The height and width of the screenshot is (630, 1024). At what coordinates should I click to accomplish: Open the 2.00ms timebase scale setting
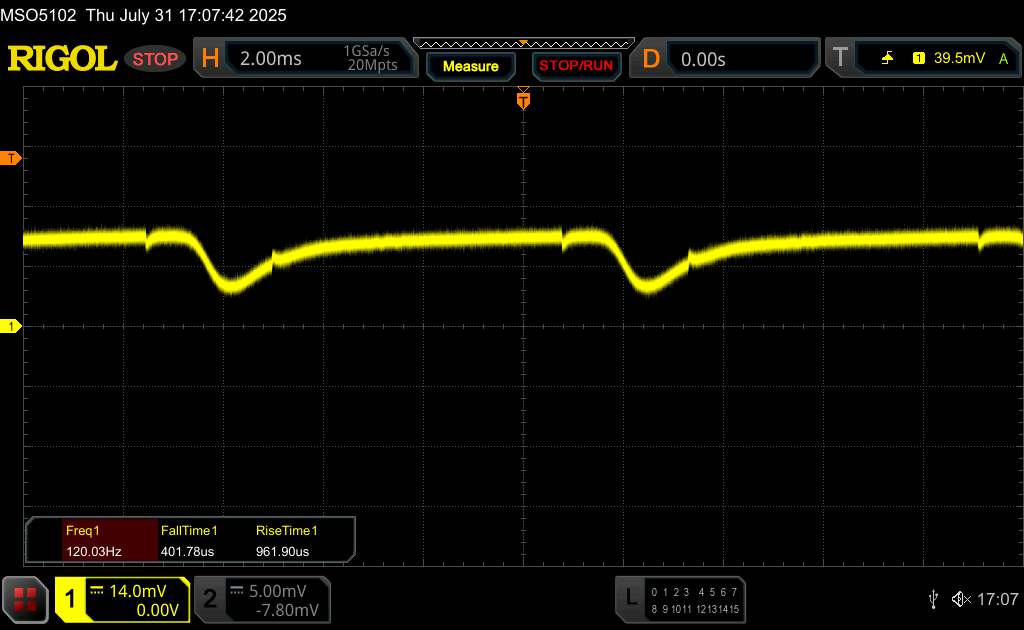tap(271, 59)
